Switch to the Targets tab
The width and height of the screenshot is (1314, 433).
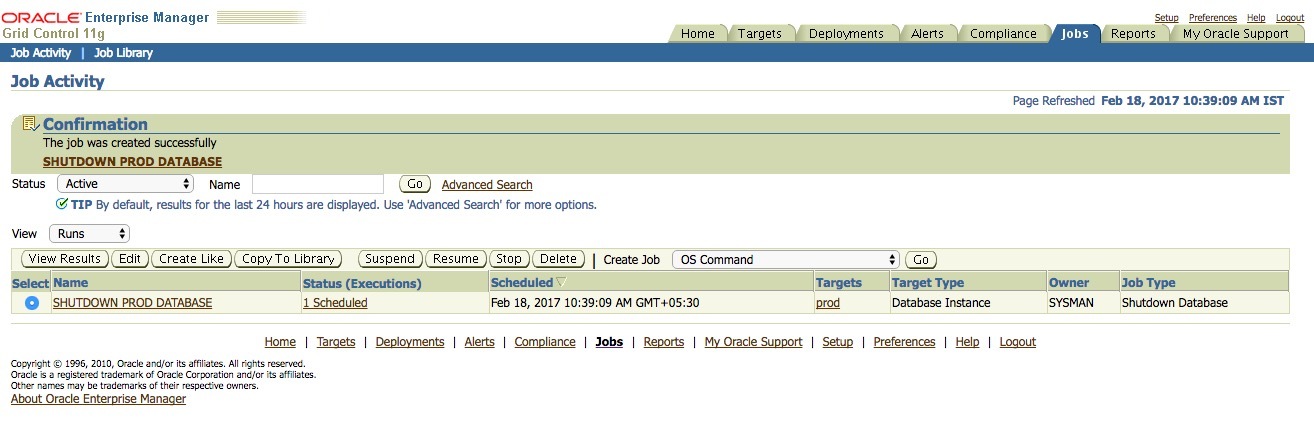(x=760, y=33)
